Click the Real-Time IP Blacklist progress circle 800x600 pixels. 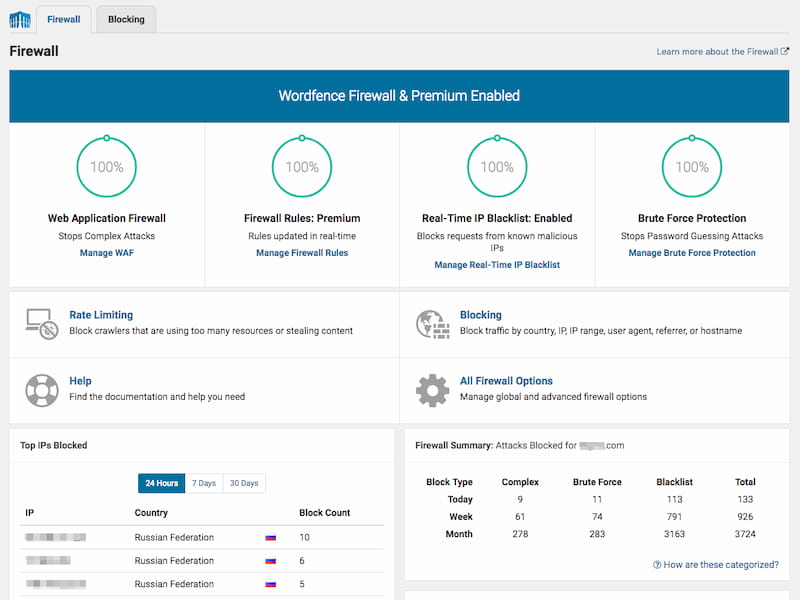coord(497,167)
